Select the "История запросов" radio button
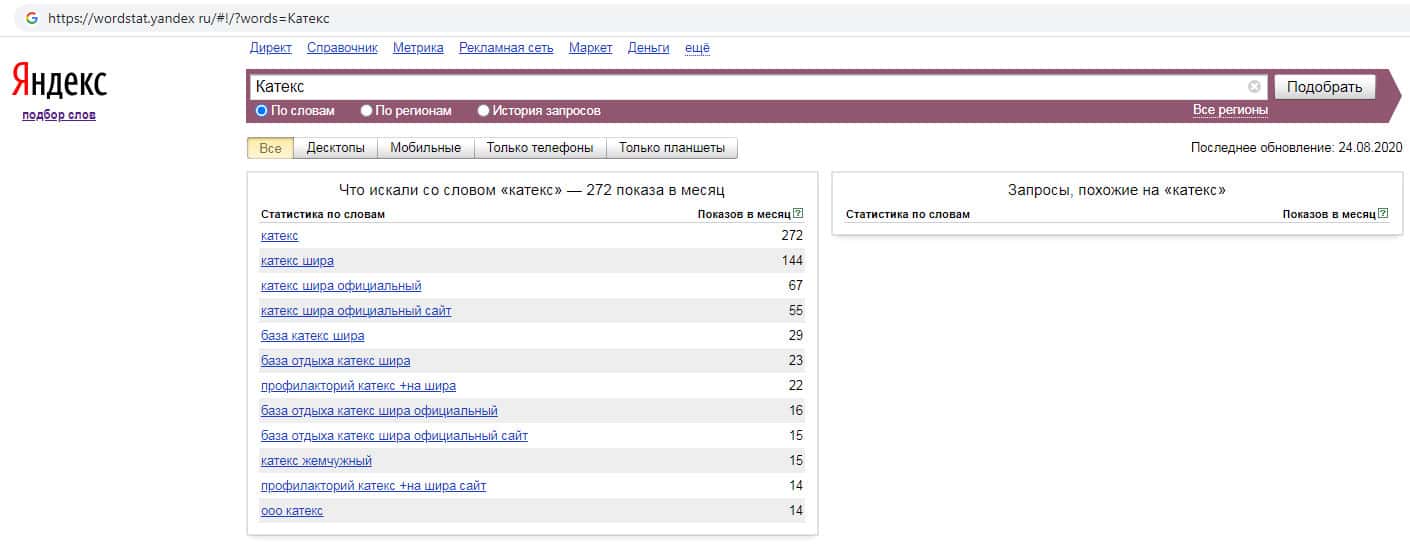1410x552 pixels. [484, 111]
